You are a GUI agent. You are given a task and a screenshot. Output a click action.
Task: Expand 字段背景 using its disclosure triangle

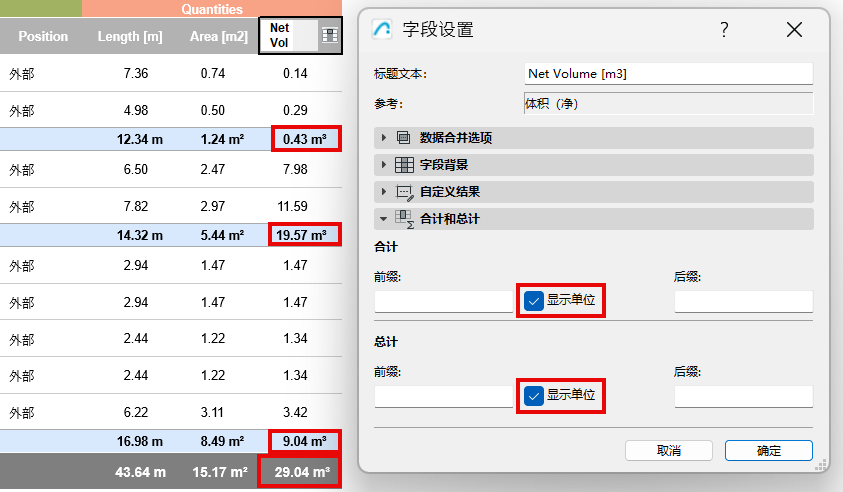383,165
